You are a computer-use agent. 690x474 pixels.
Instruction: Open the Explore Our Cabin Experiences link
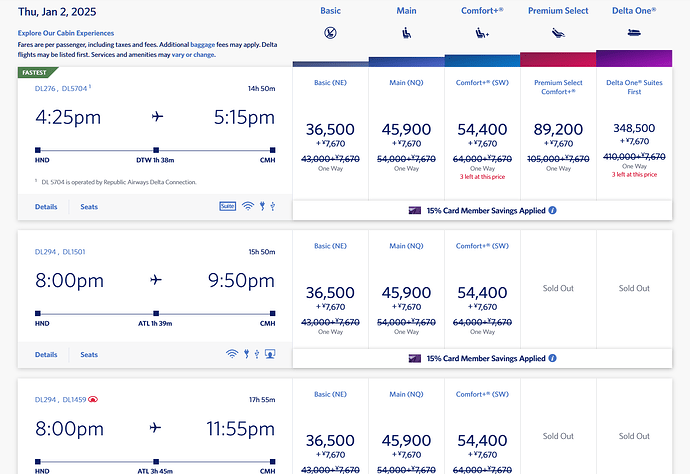(x=66, y=33)
